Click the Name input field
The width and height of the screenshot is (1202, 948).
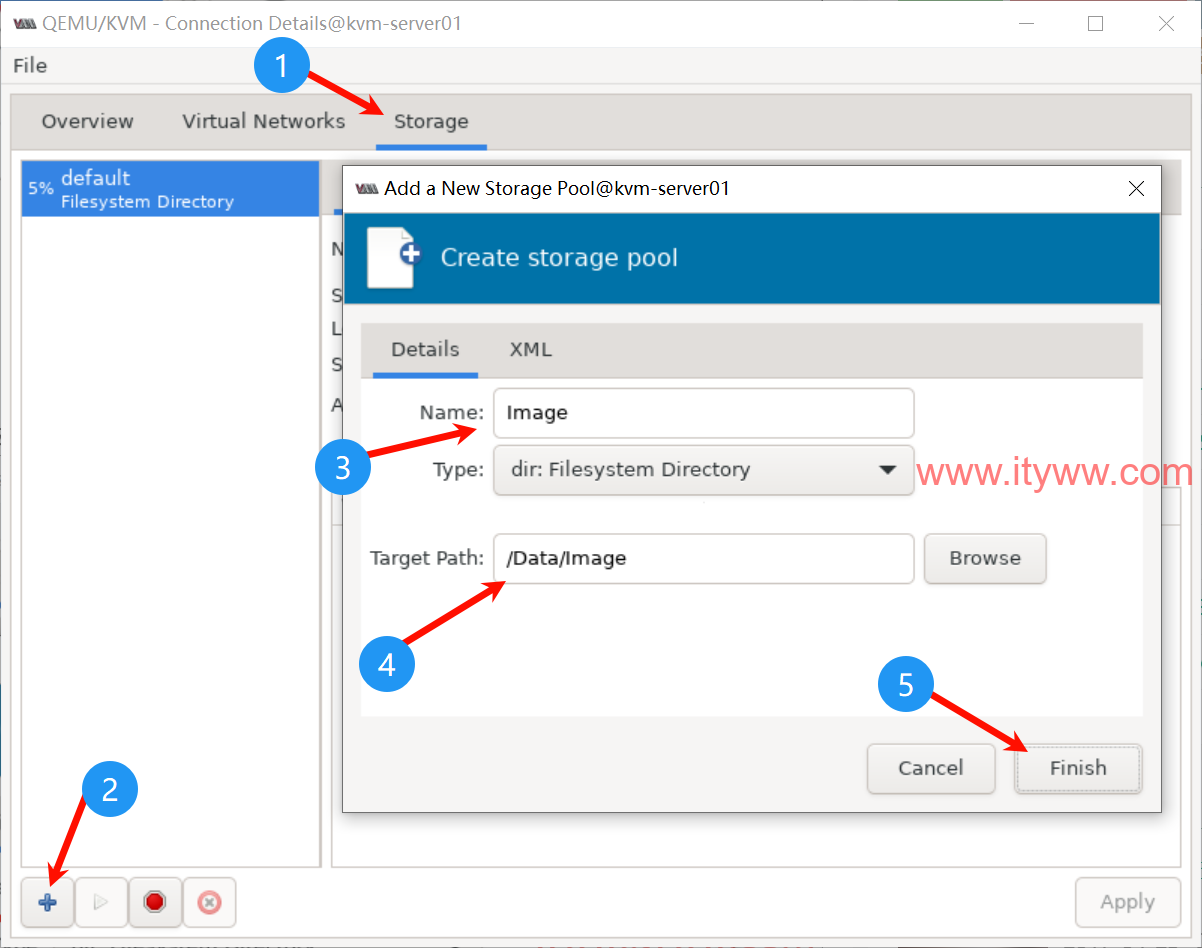point(703,413)
